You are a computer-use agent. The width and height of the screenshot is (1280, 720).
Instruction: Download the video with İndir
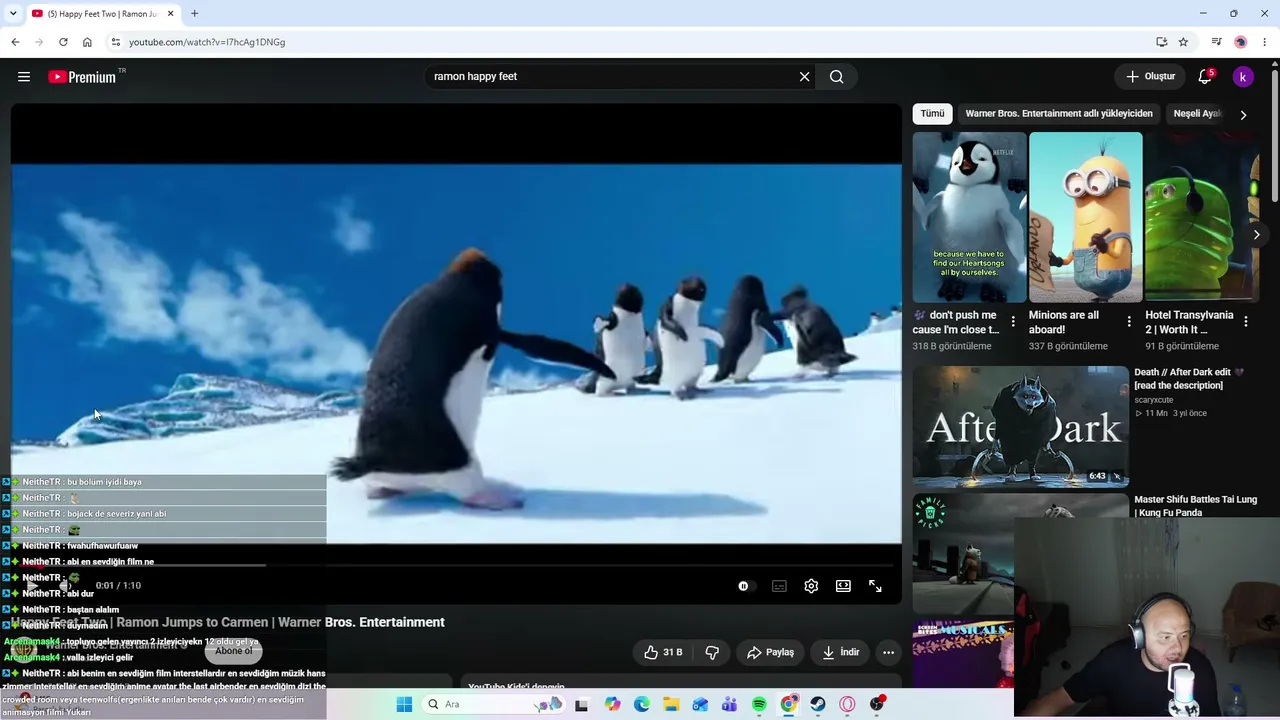coord(841,652)
